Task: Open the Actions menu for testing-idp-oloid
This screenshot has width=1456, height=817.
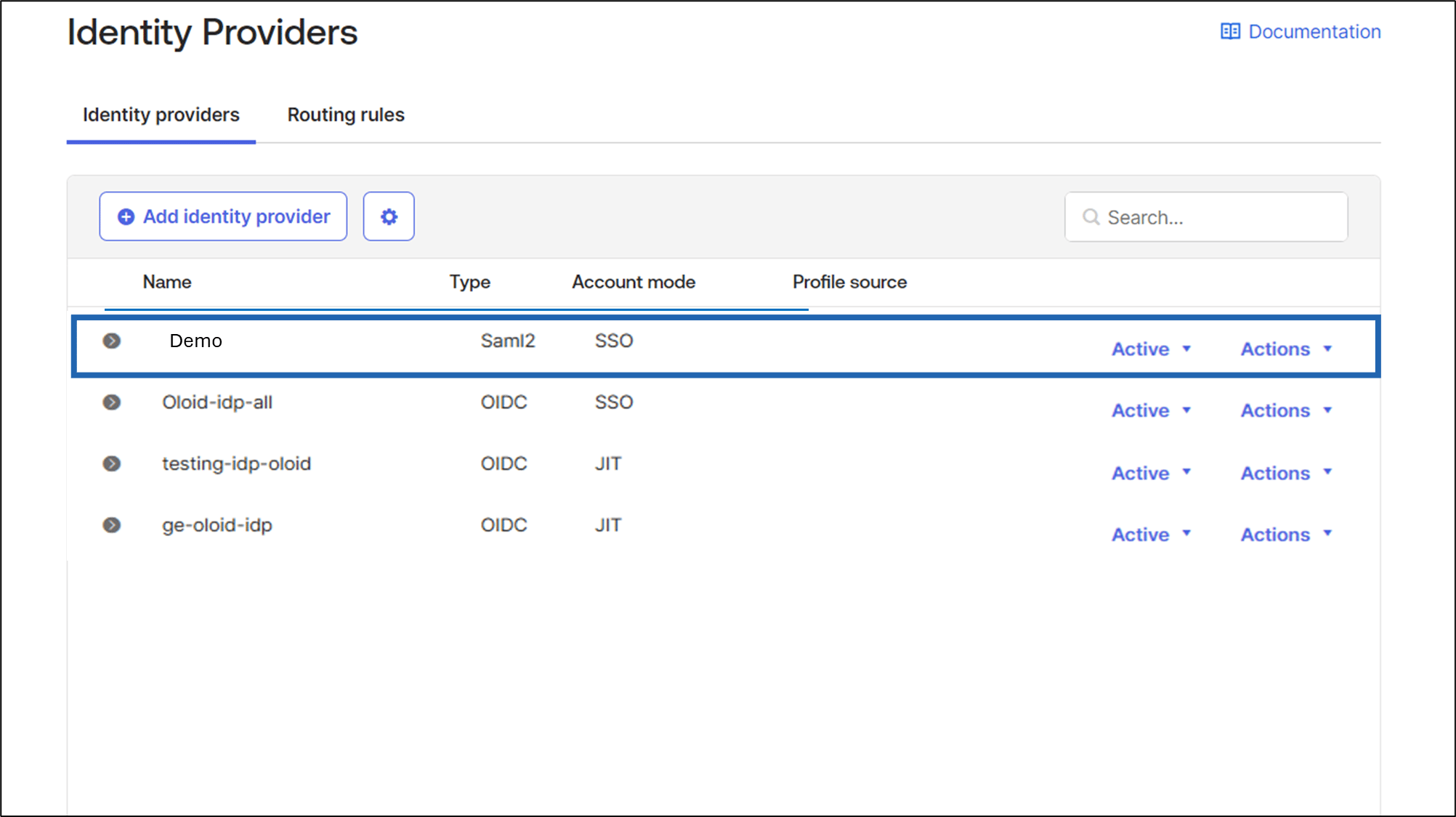Action: click(x=1286, y=473)
